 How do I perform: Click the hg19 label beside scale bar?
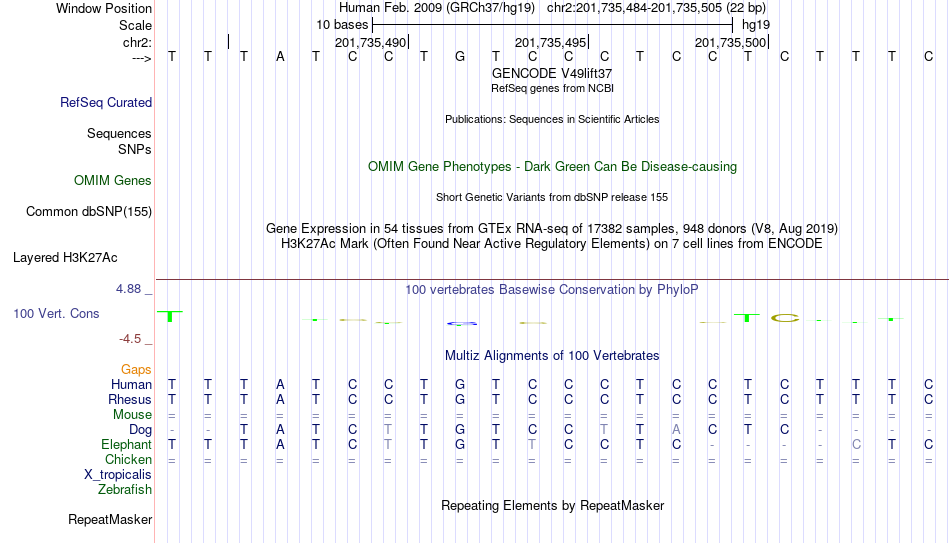tap(756, 25)
